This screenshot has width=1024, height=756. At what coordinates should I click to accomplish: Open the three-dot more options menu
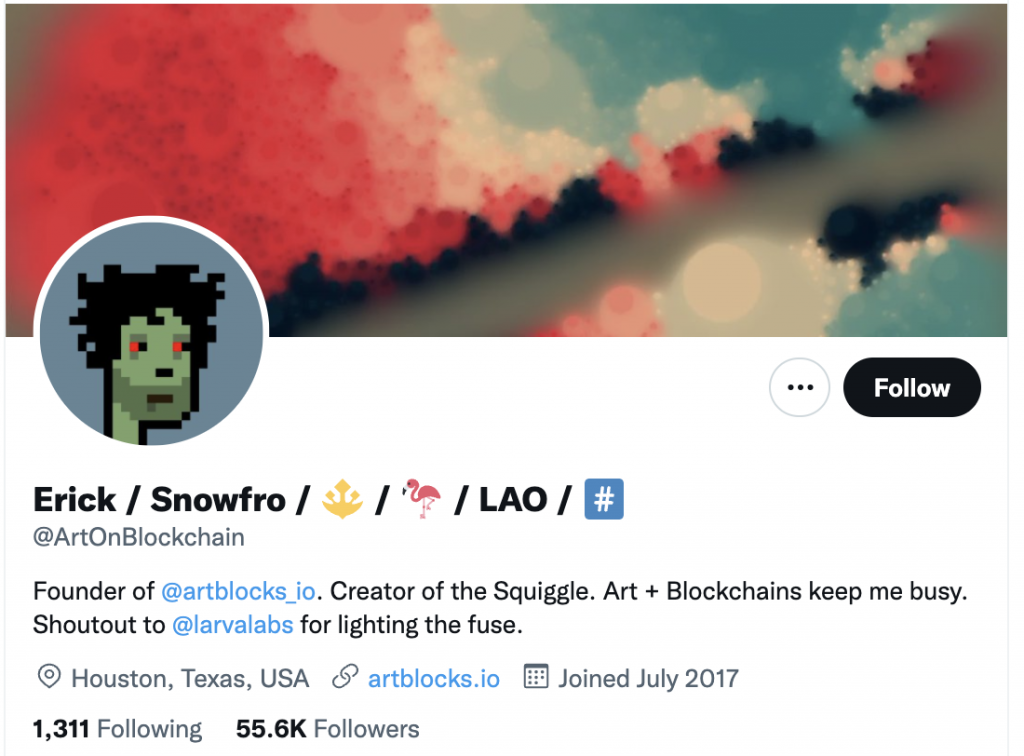pos(799,387)
